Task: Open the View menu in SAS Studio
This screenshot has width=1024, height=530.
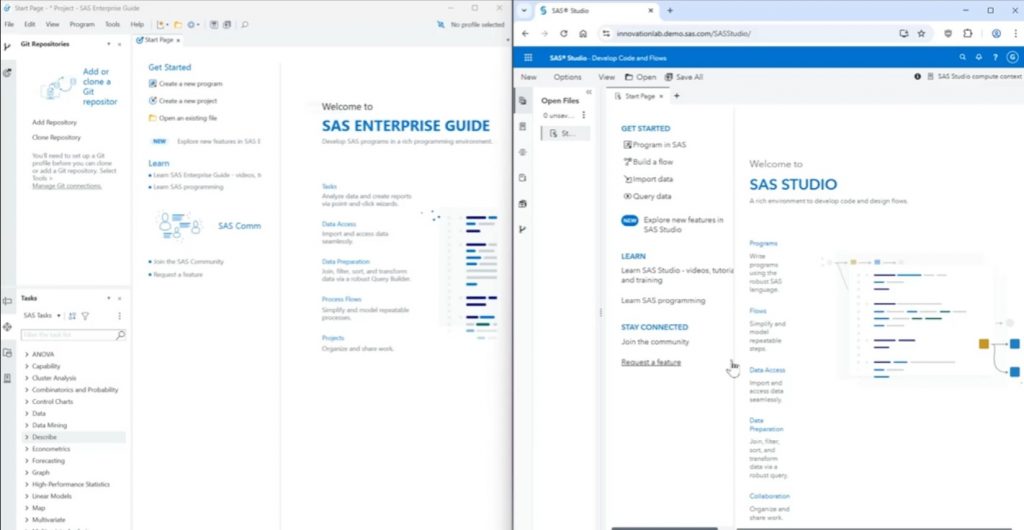Action: (x=607, y=77)
